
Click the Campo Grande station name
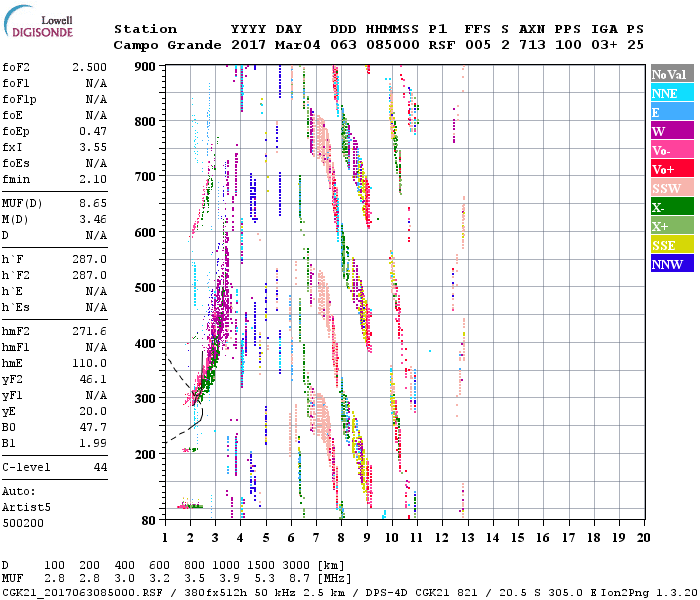click(x=167, y=46)
